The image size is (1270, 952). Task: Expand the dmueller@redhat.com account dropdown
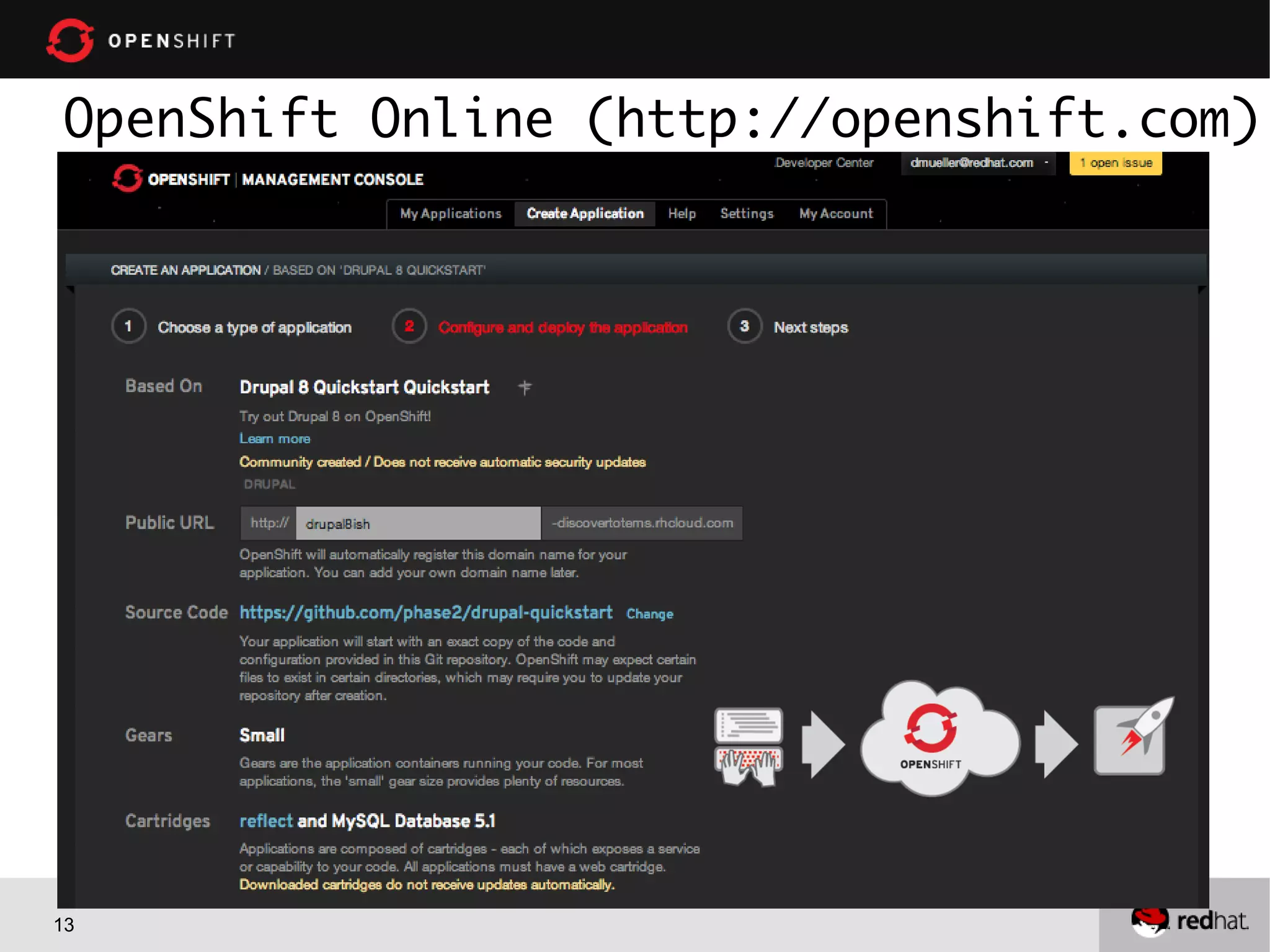tap(979, 163)
